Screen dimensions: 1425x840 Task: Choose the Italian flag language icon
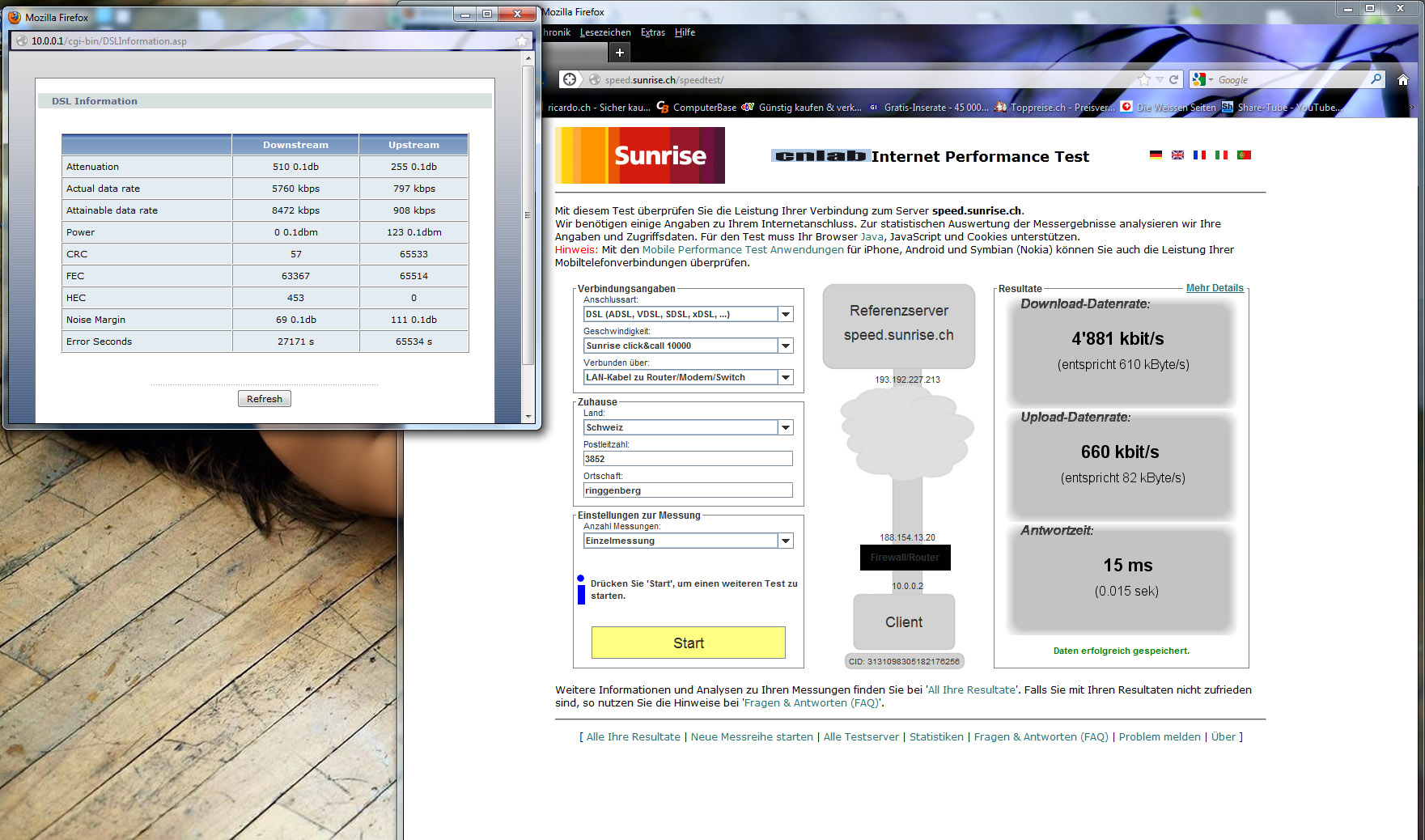[x=1221, y=155]
